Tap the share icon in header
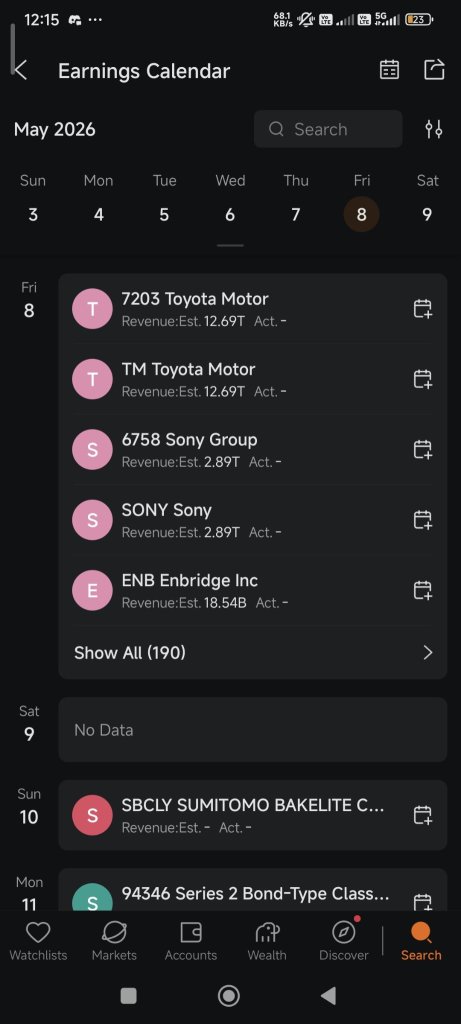This screenshot has height=1024, width=461. (x=434, y=70)
